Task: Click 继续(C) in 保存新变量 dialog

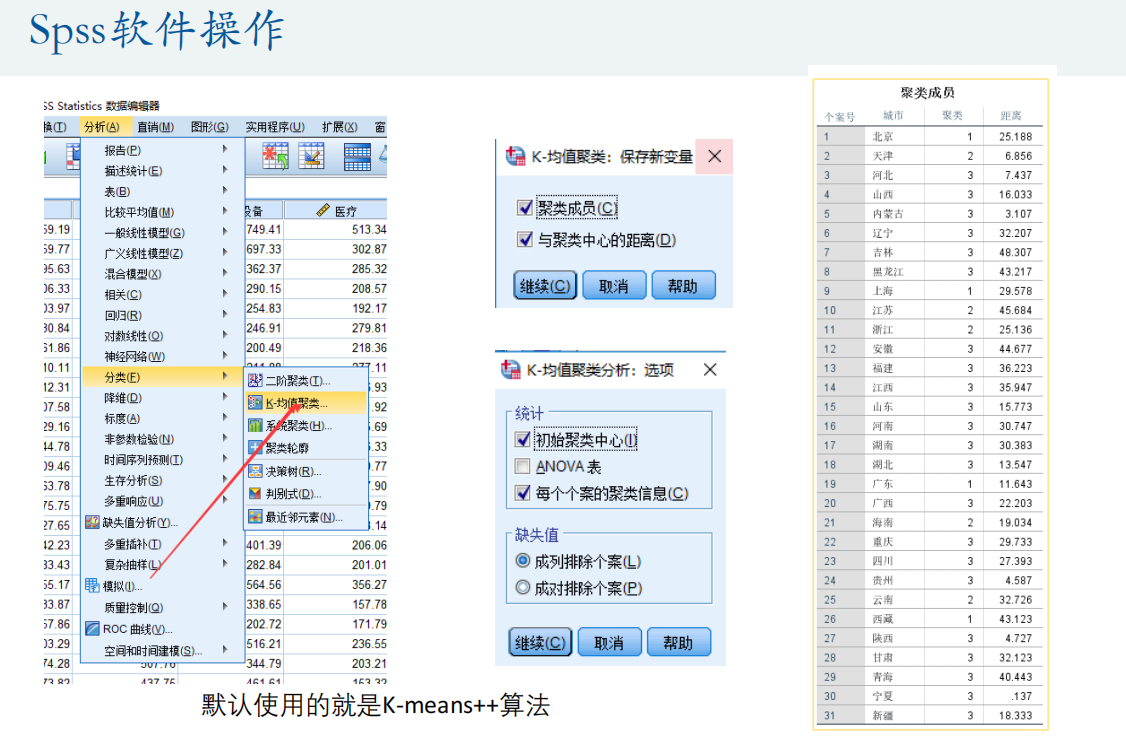Action: [x=545, y=286]
